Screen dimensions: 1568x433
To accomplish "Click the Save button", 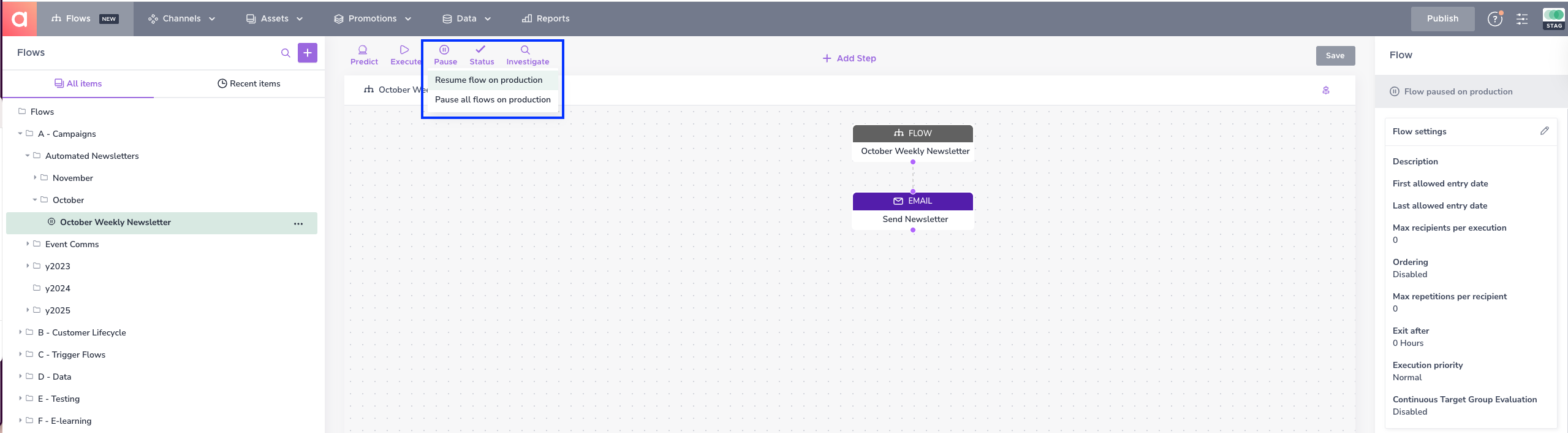I will tap(1335, 56).
